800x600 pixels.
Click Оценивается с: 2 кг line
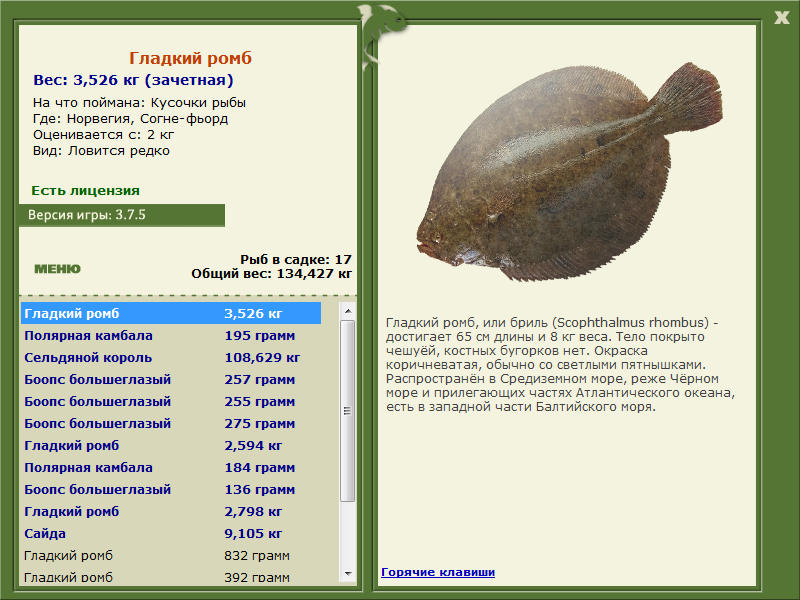click(x=104, y=135)
